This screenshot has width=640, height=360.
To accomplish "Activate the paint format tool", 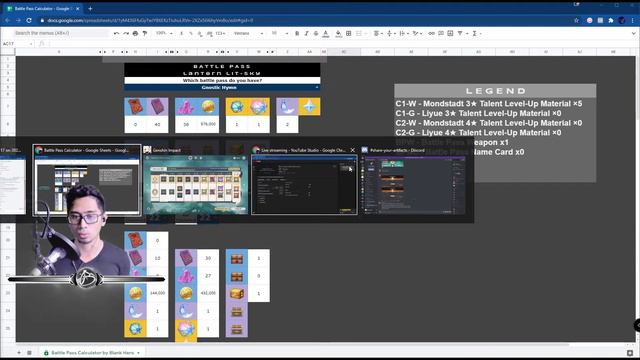I will (x=145, y=33).
